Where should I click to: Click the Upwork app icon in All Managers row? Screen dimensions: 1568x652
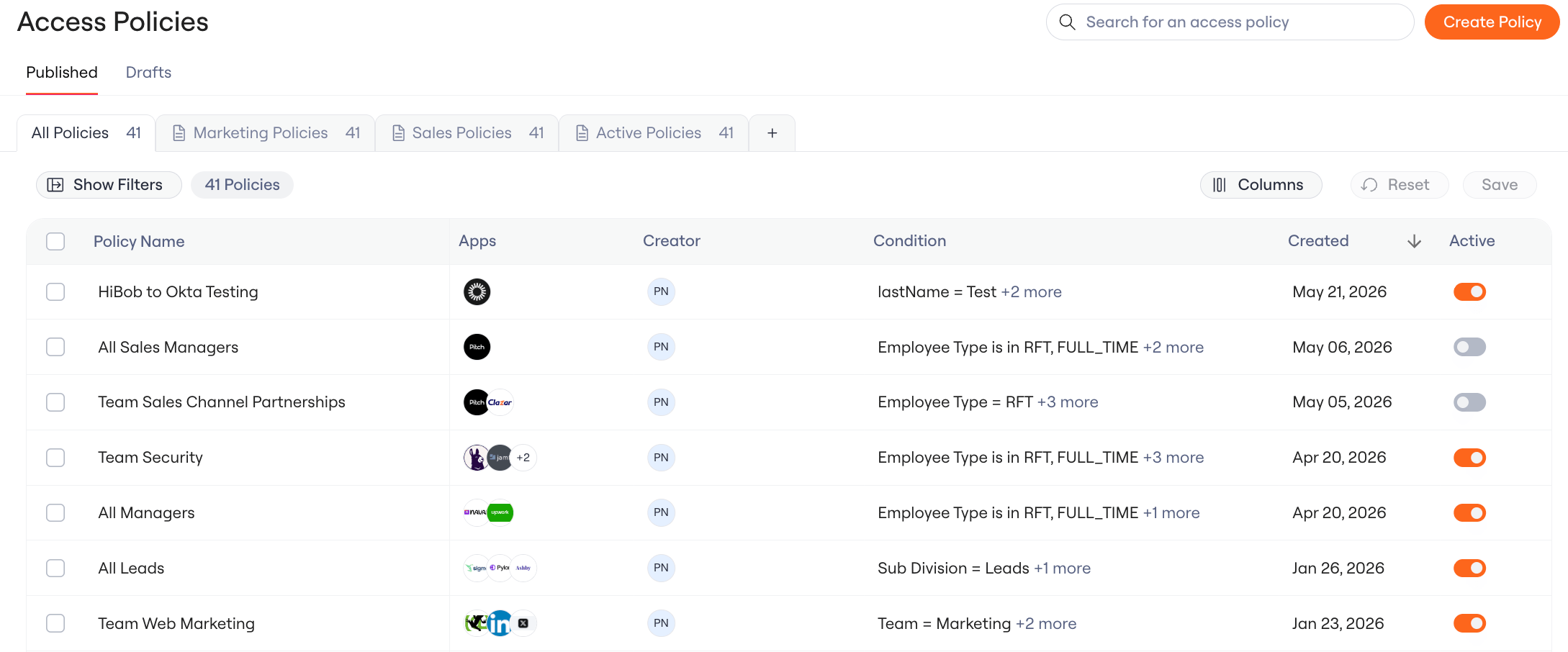click(500, 512)
